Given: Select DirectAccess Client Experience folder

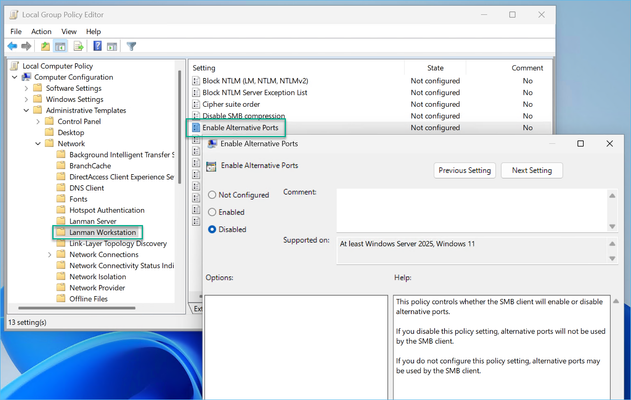Looking at the screenshot, I should pyautogui.click(x=122, y=177).
